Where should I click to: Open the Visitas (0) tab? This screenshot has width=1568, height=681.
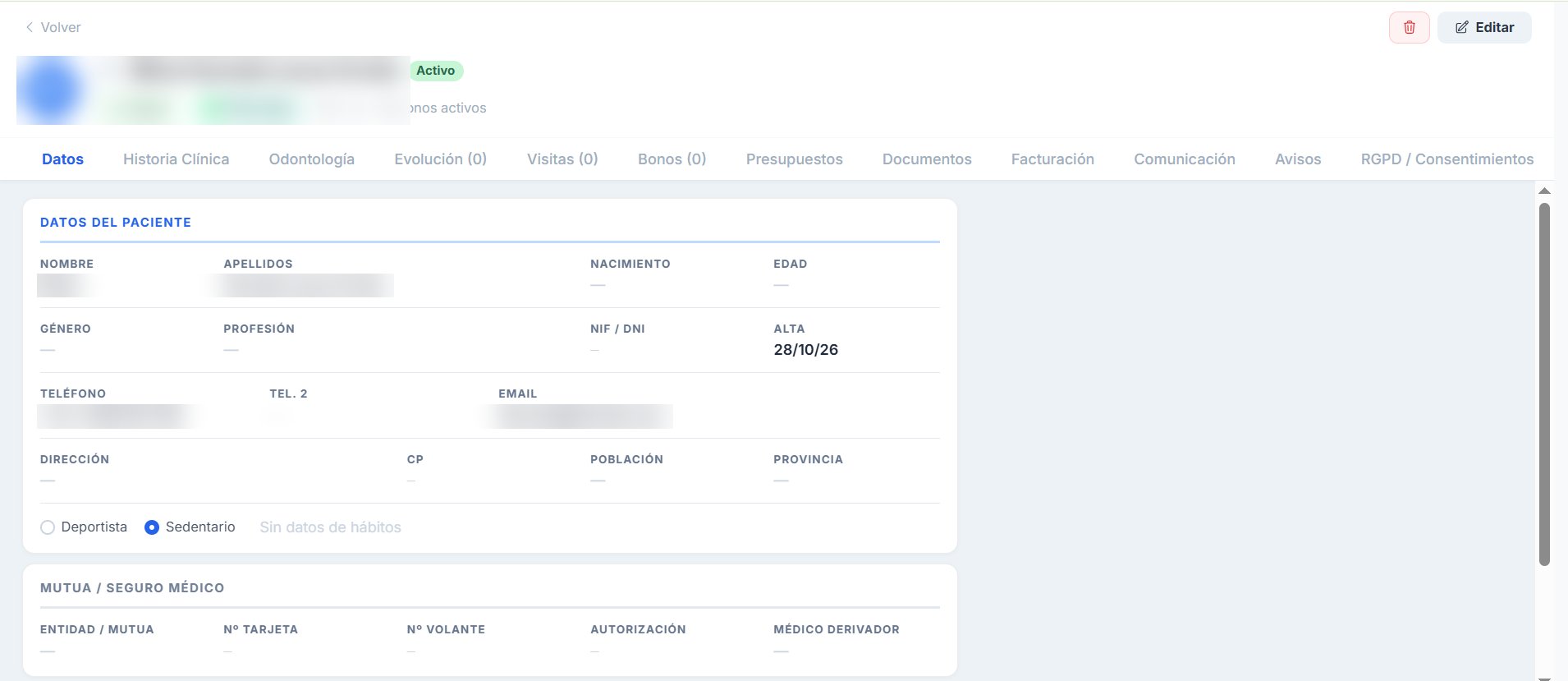(562, 159)
